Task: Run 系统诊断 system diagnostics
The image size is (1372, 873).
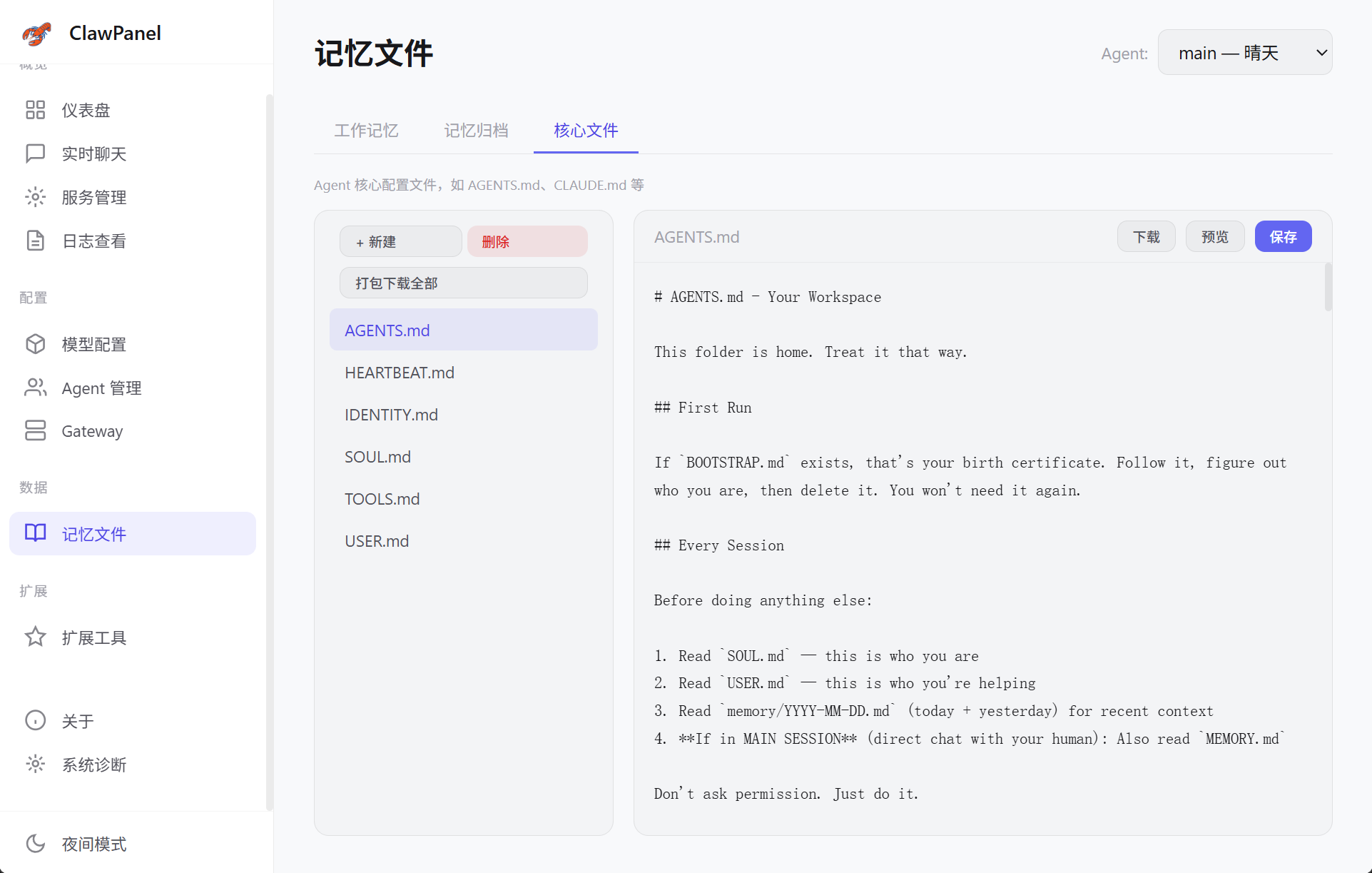Action: coord(93,764)
